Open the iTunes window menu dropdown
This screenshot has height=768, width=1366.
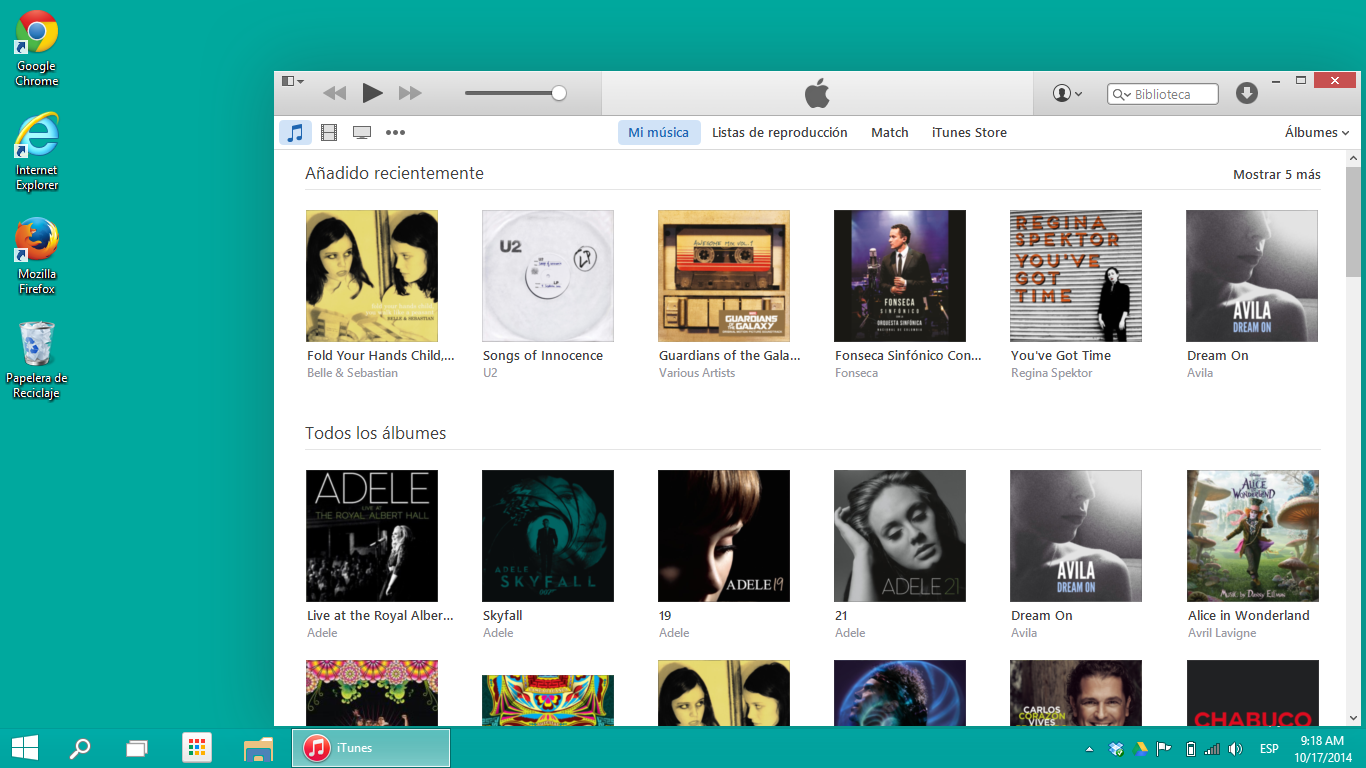pyautogui.click(x=292, y=81)
